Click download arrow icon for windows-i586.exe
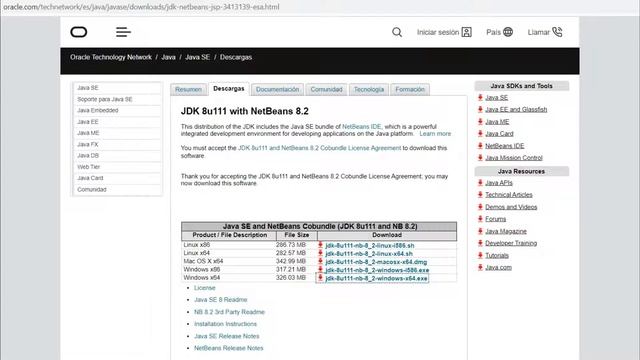The width and height of the screenshot is (640, 360). pyautogui.click(x=320, y=269)
